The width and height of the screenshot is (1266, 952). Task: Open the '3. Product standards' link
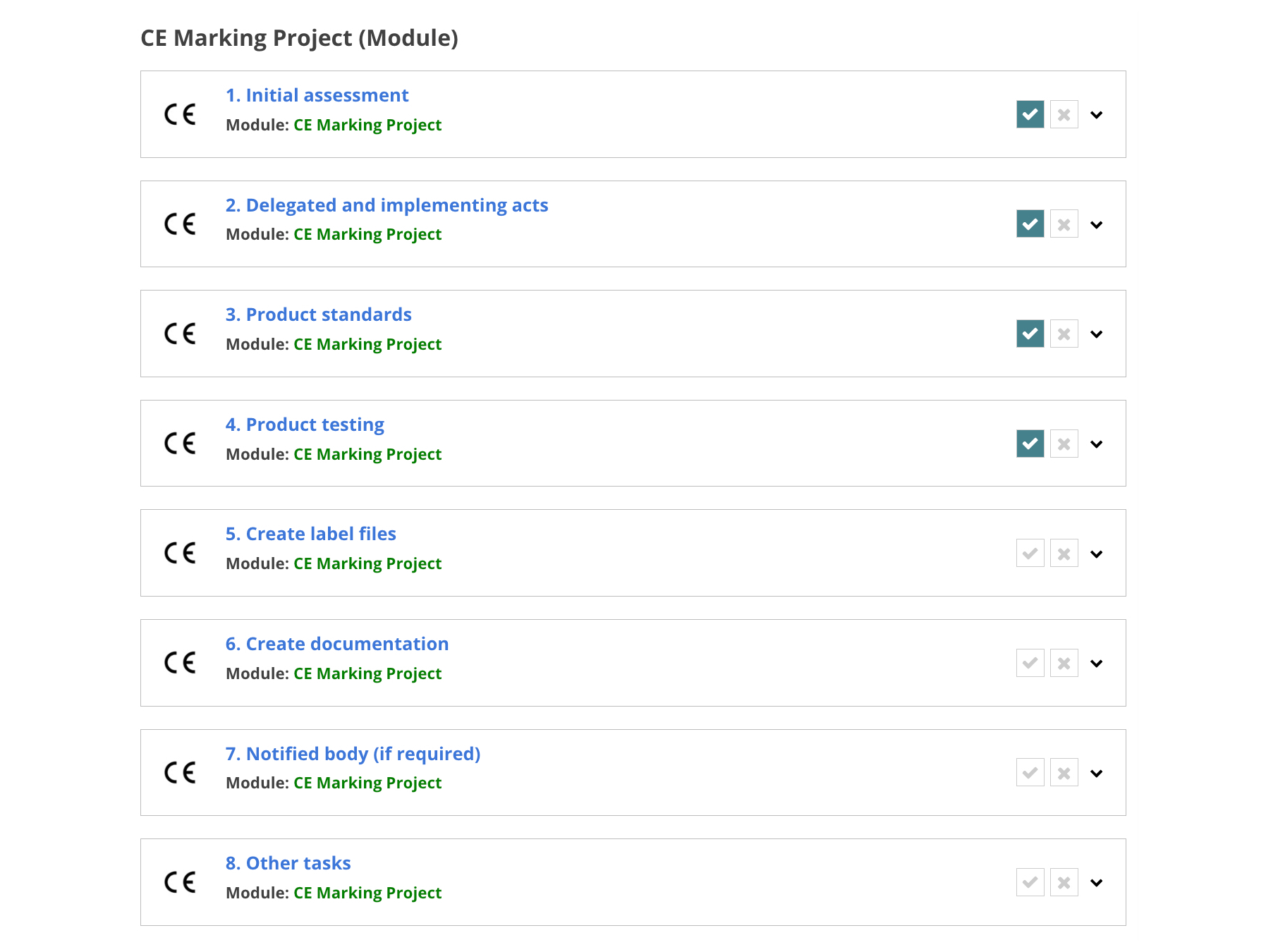coord(318,315)
